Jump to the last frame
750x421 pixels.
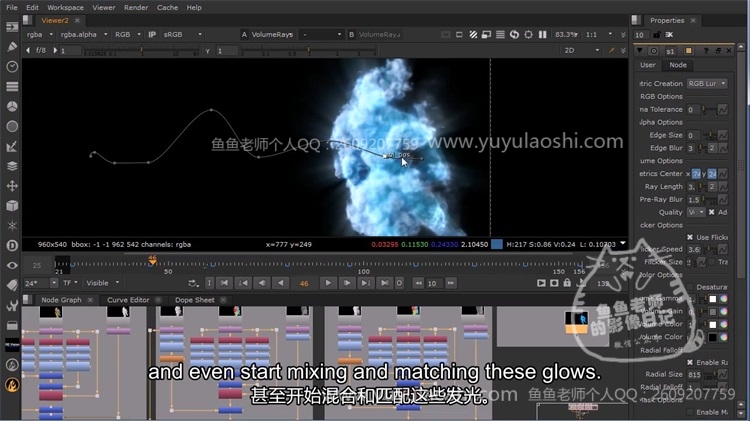click(x=384, y=283)
